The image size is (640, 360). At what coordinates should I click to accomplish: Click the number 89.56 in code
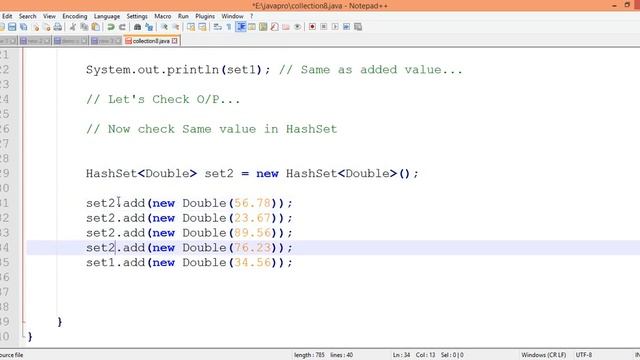253,233
